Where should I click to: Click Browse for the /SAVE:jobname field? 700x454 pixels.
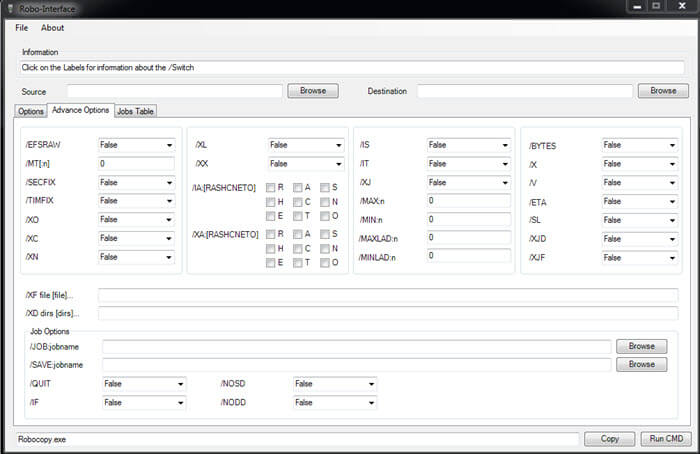tap(642, 364)
